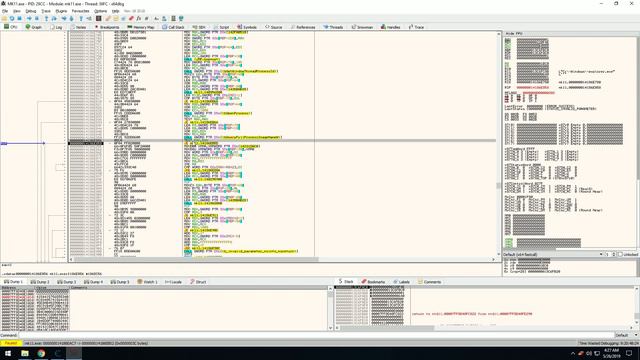Image resolution: width=640 pixels, height=360 pixels.
Task: Open the Help menu
Action: tap(116, 11)
